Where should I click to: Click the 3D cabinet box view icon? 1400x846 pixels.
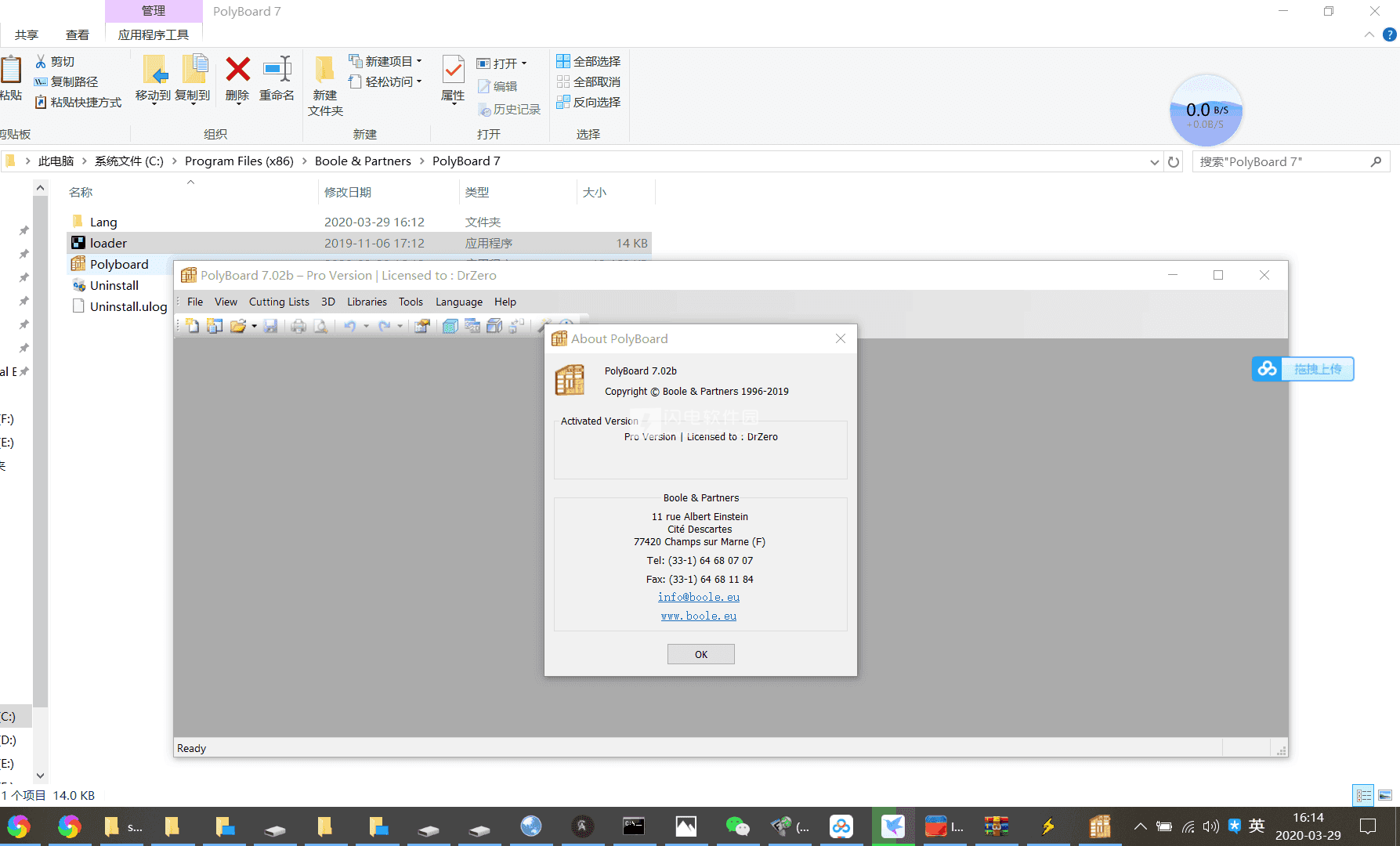tap(450, 326)
